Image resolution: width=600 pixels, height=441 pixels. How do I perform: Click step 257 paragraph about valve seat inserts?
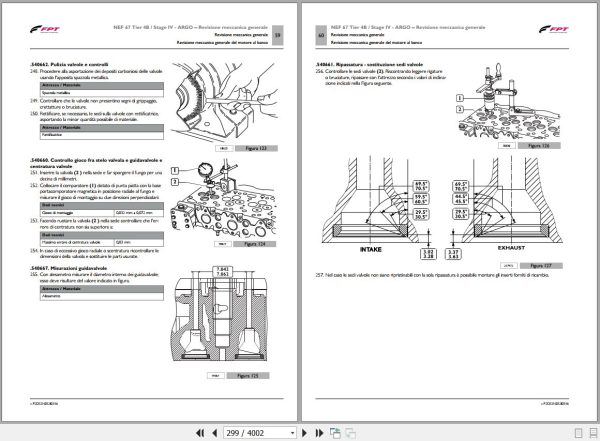432,275
